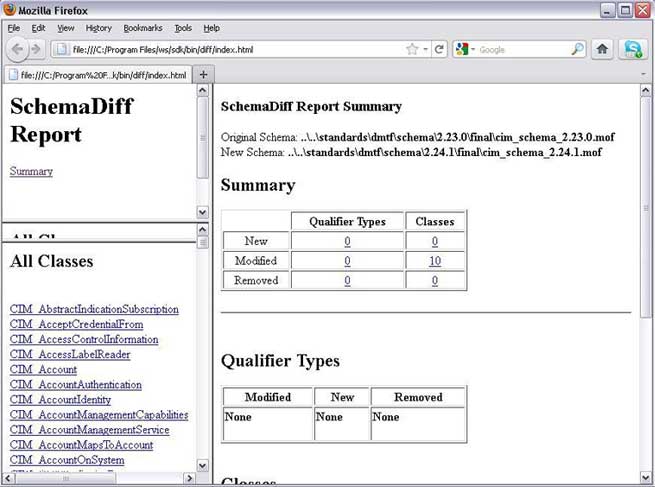This screenshot has width=655, height=487.
Task: Click top-left frame vertical scrollbar thumb
Action: click(x=203, y=138)
